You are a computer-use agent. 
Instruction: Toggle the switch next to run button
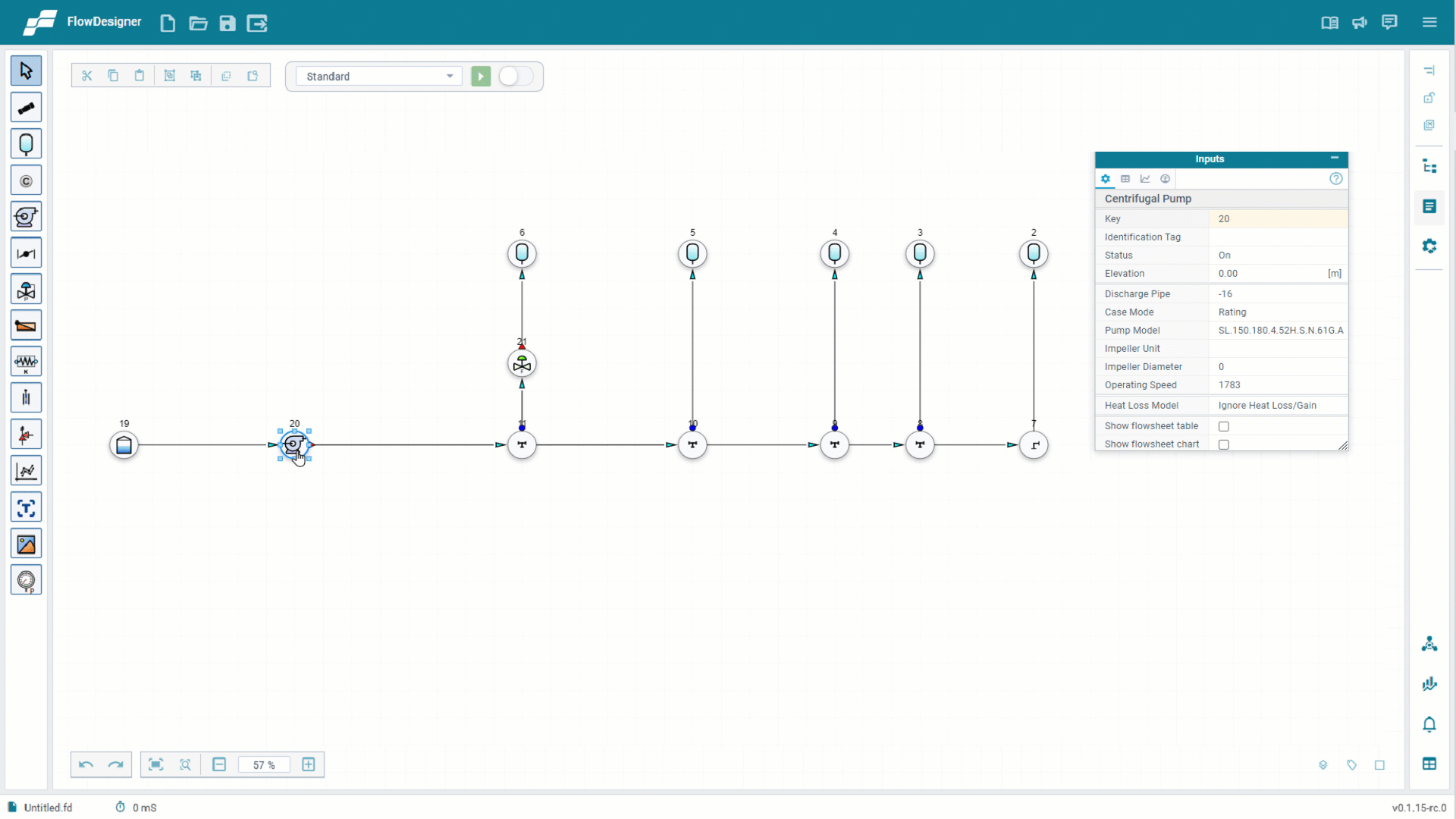[x=515, y=77]
